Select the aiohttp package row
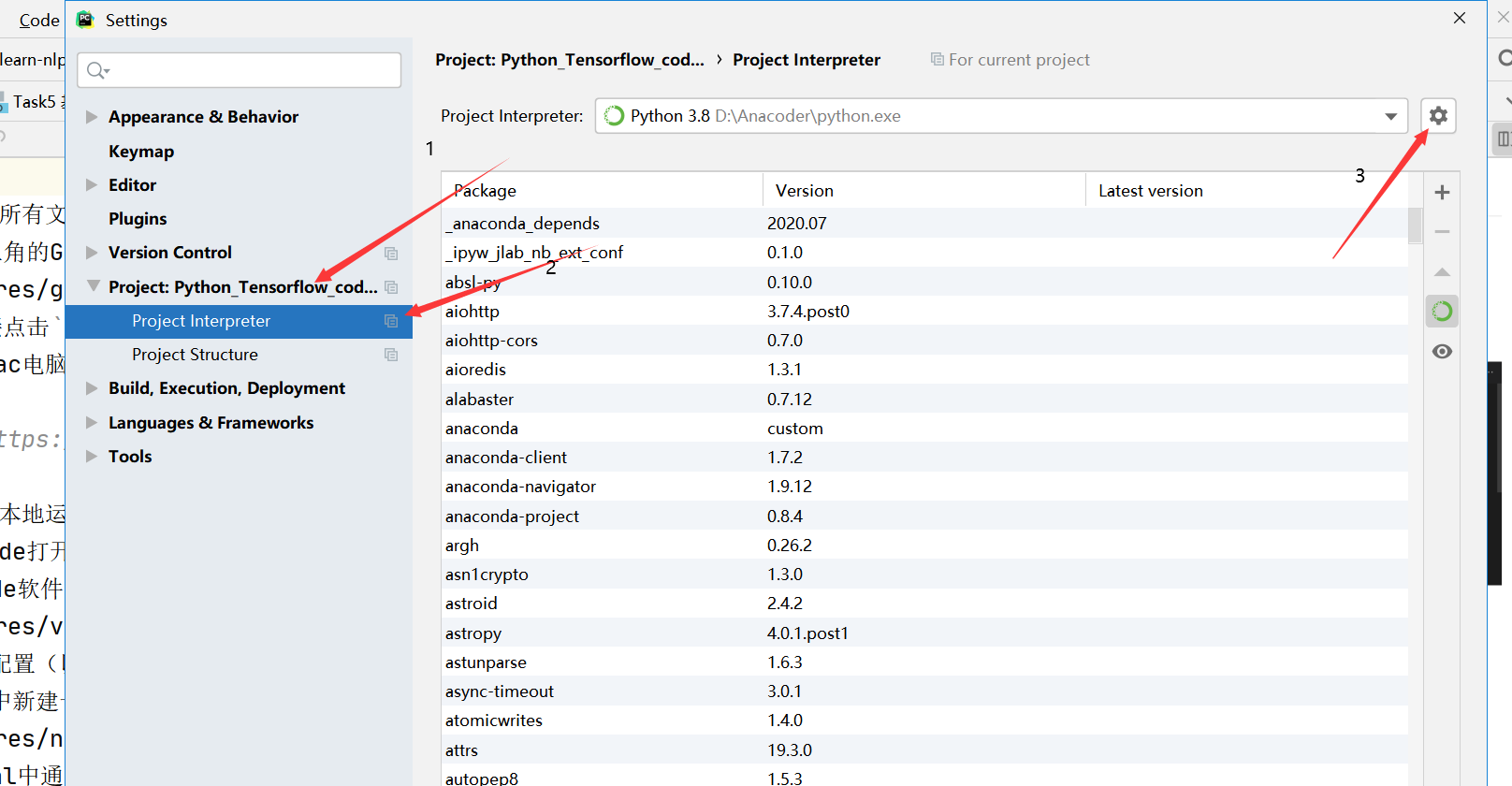1512x786 pixels. (924, 312)
